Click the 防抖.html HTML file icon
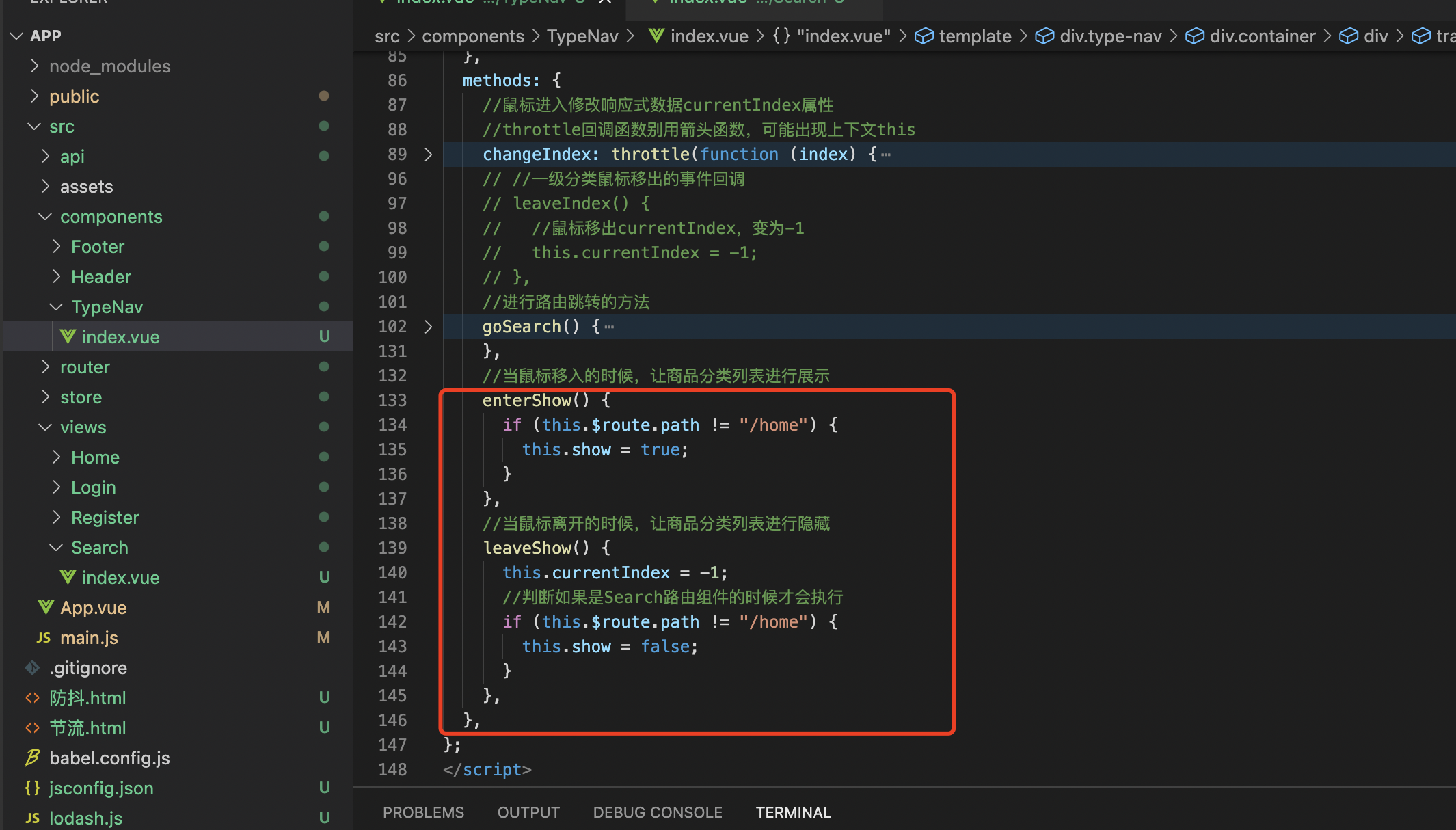This screenshot has height=830, width=1456. coord(32,697)
